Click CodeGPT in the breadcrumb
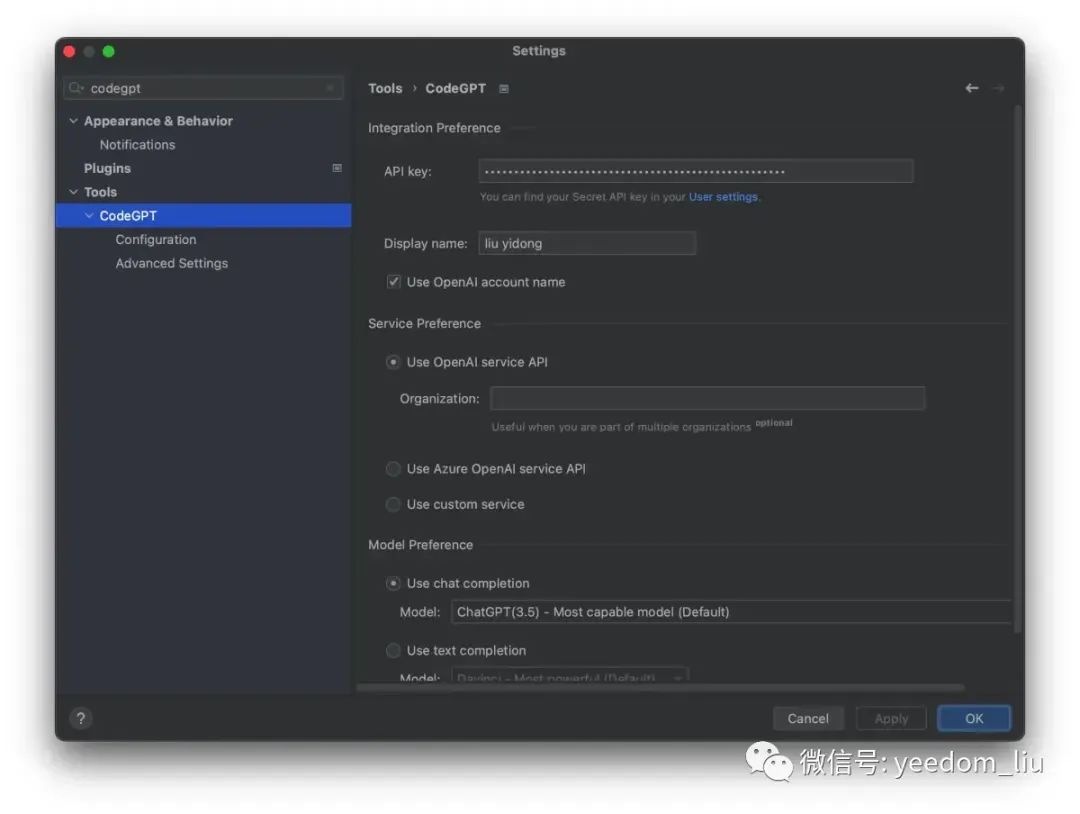This screenshot has width=1080, height=814. tap(455, 88)
